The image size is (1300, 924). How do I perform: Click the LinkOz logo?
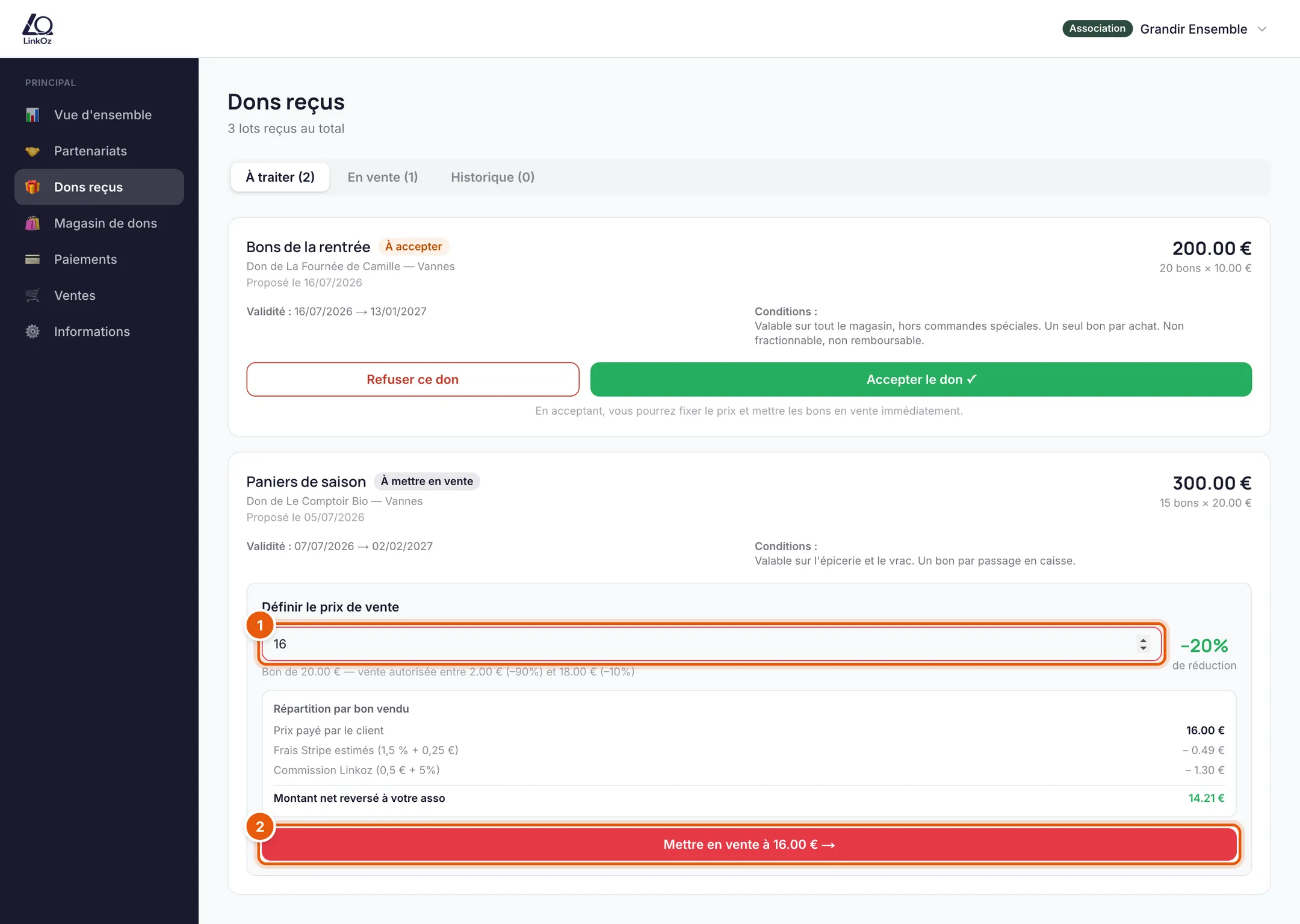click(37, 29)
